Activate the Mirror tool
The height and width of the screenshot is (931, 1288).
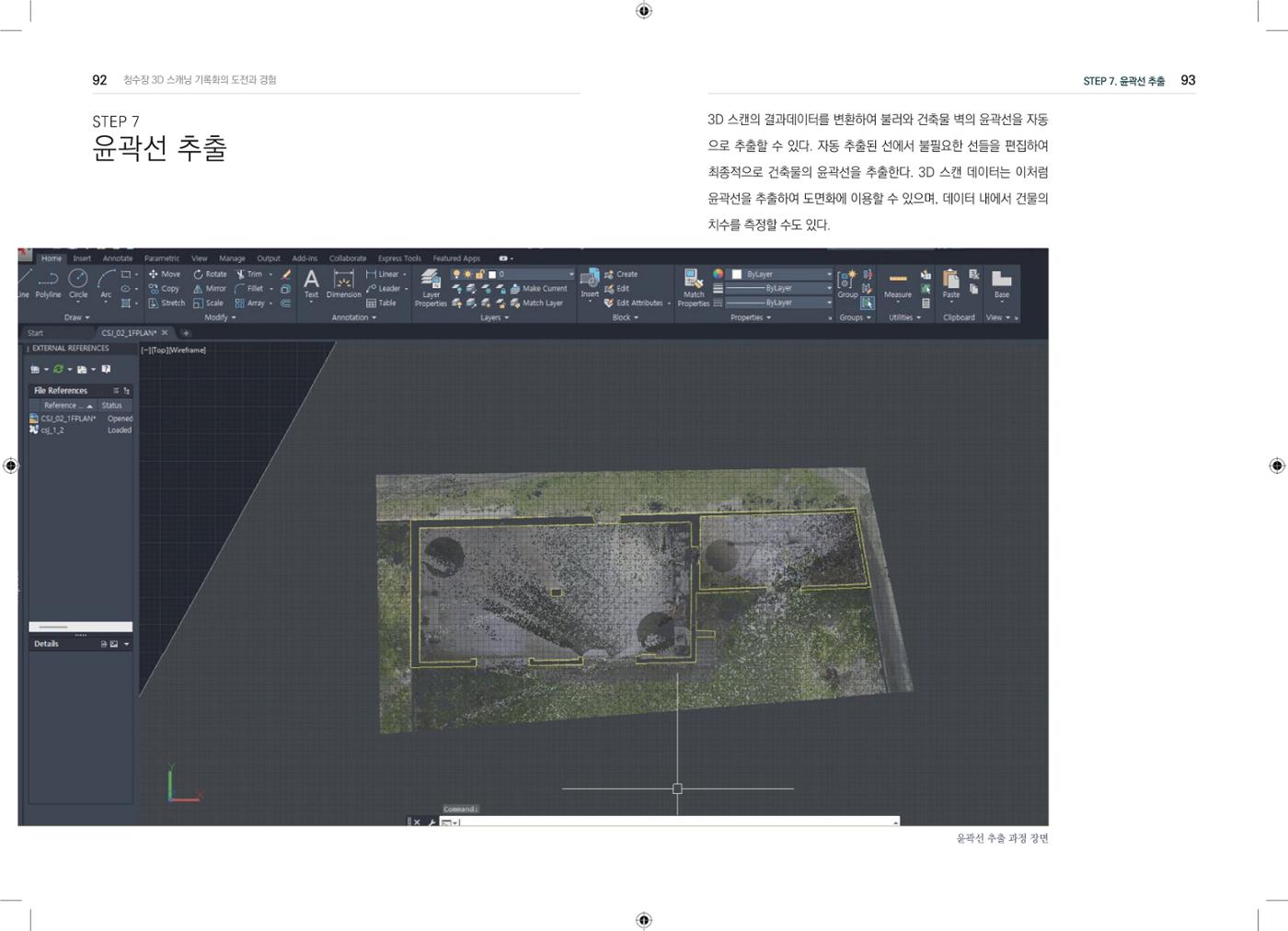(210, 288)
